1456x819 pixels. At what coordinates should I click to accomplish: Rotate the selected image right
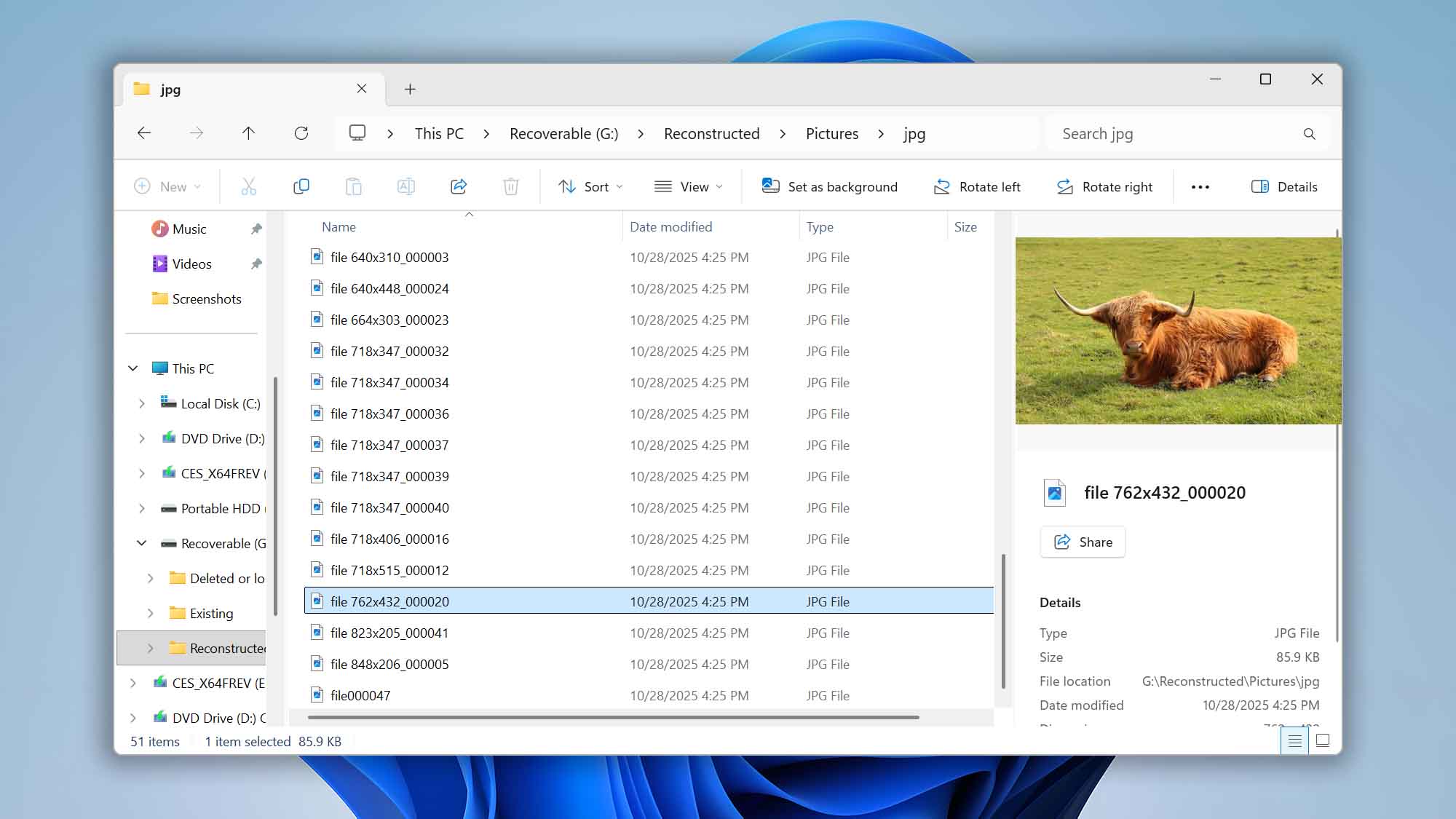[1104, 186]
